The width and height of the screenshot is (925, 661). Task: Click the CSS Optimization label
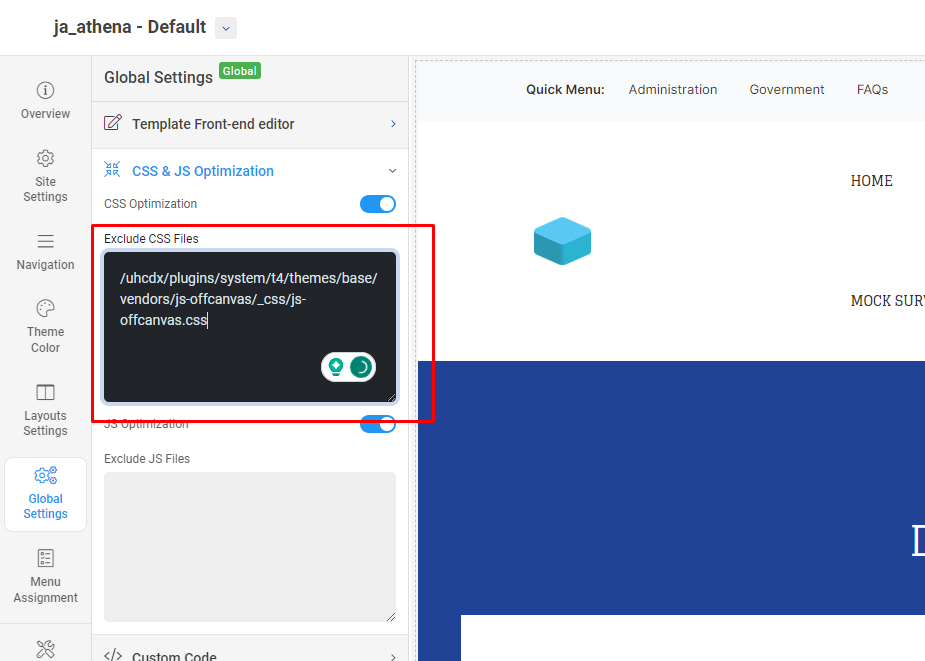150,204
